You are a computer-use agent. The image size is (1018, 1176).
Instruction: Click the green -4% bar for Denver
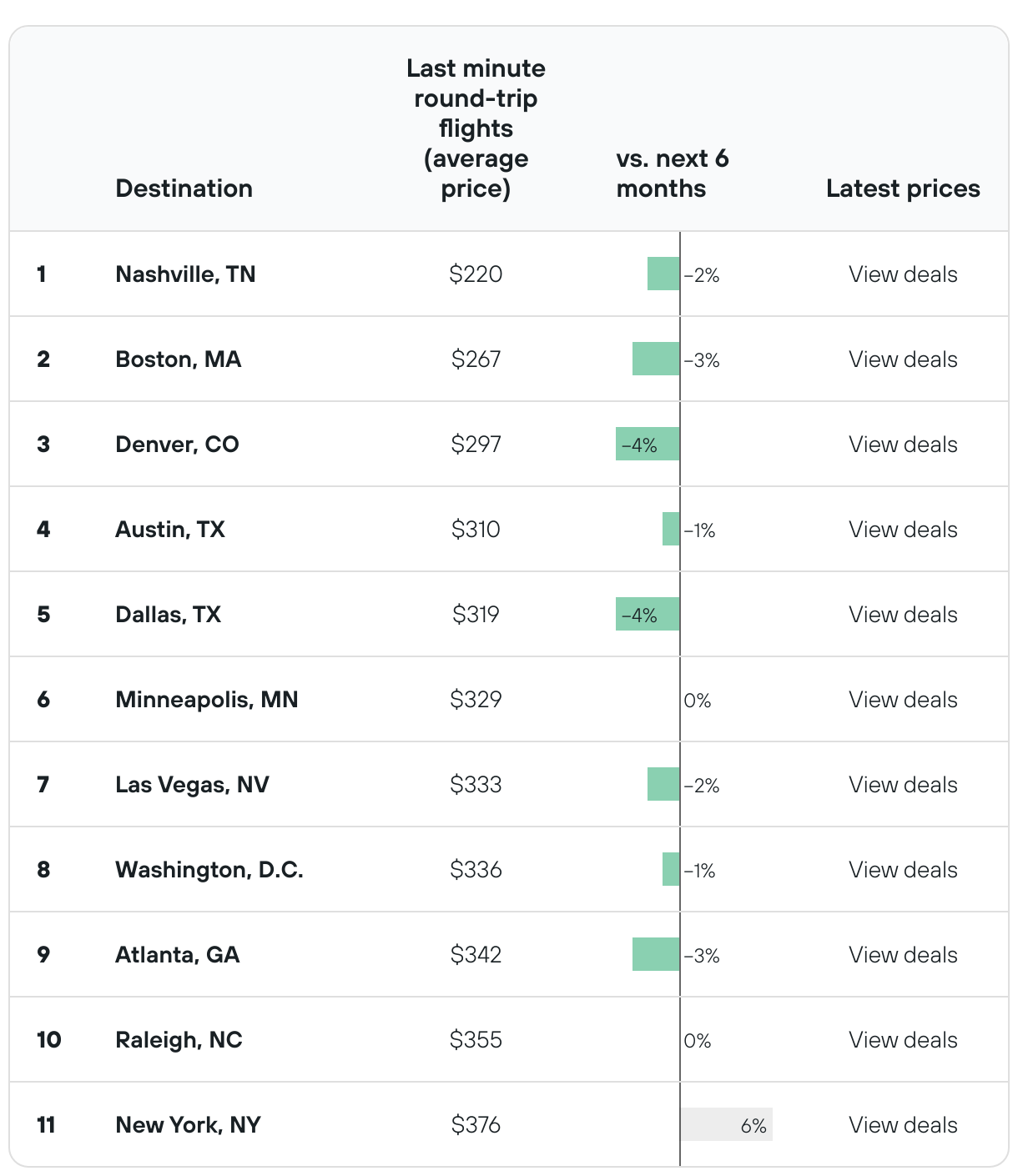coord(647,445)
